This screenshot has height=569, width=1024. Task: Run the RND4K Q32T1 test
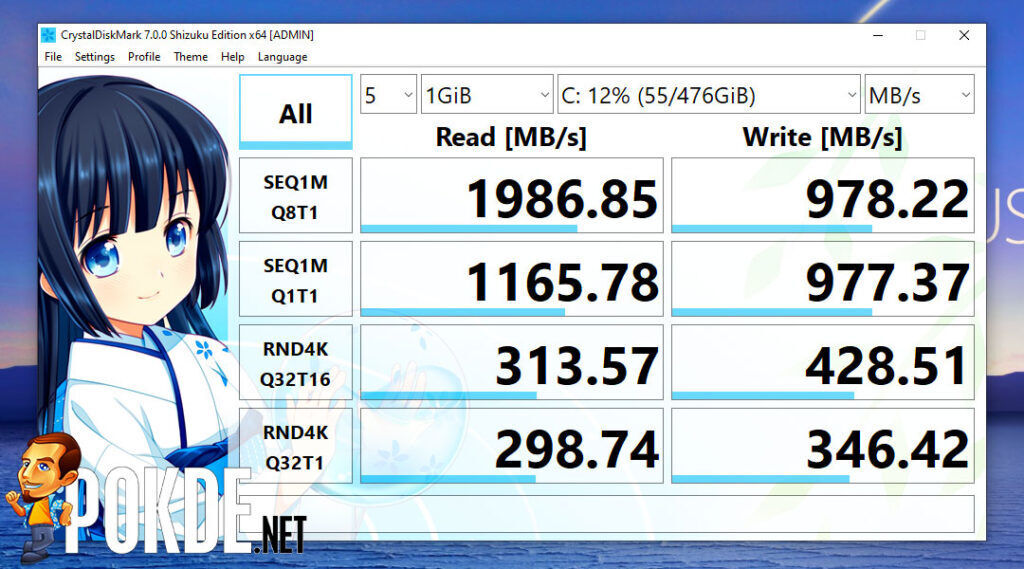click(x=296, y=447)
